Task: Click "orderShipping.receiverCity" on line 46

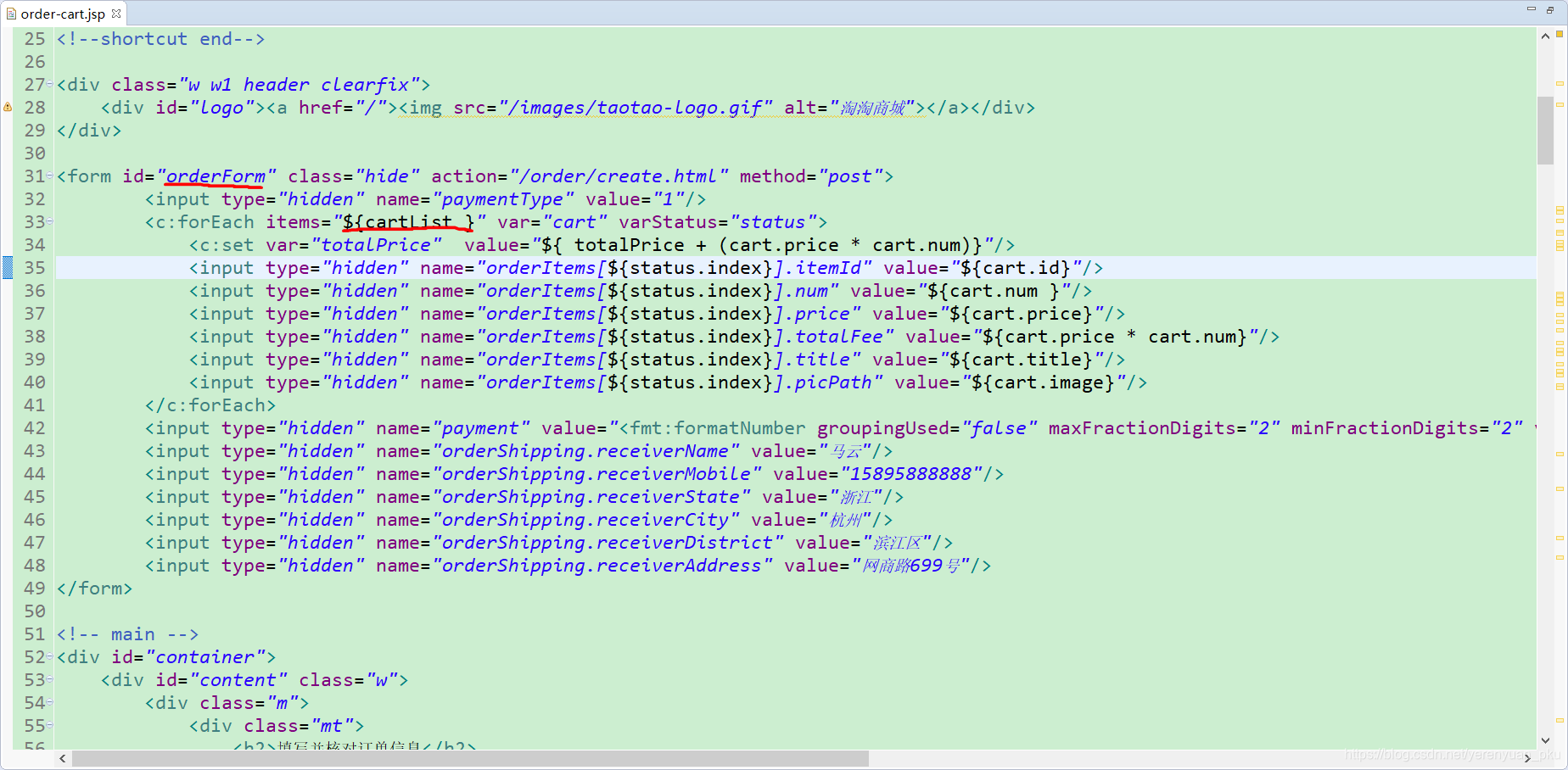Action: coord(585,520)
